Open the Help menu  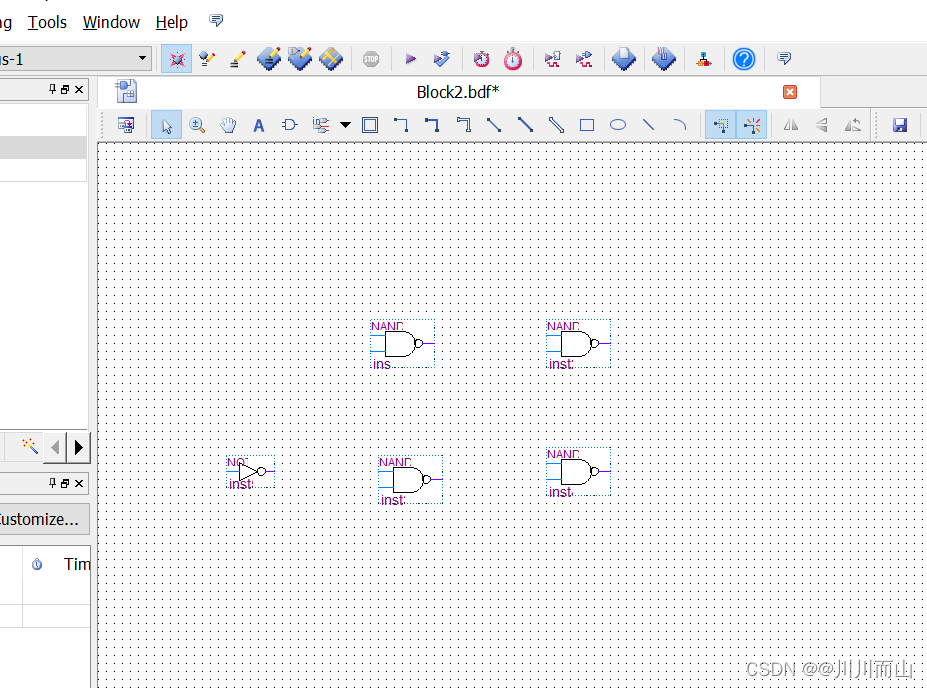171,22
